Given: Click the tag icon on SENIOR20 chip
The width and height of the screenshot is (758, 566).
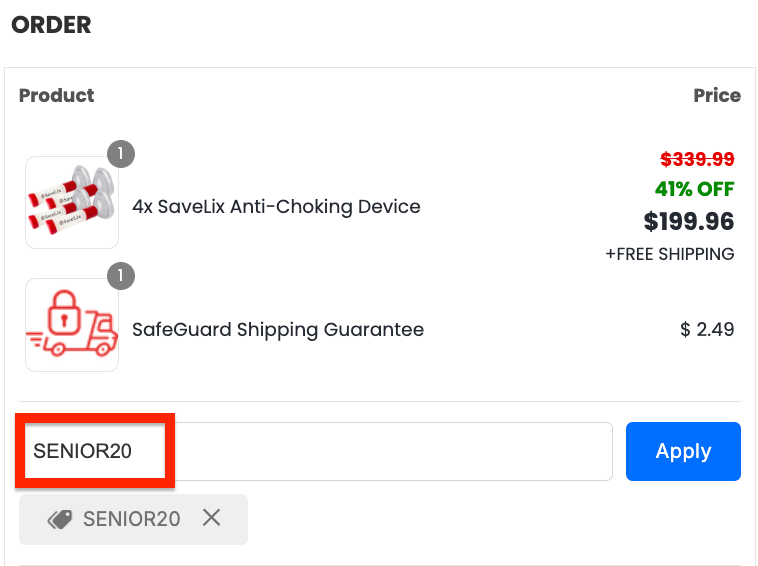Looking at the screenshot, I should coord(60,519).
